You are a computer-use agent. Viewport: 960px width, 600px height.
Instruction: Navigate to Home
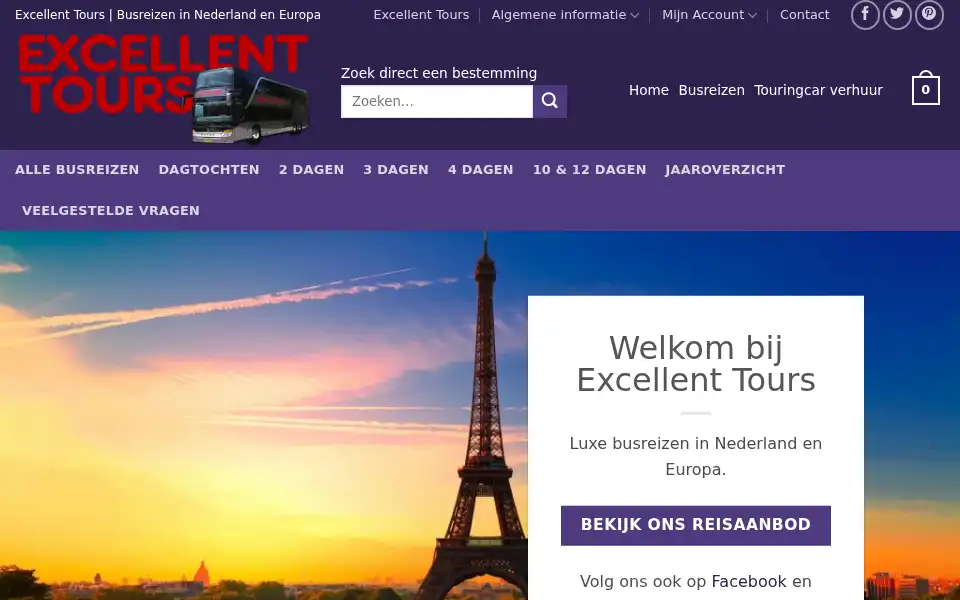pos(648,90)
